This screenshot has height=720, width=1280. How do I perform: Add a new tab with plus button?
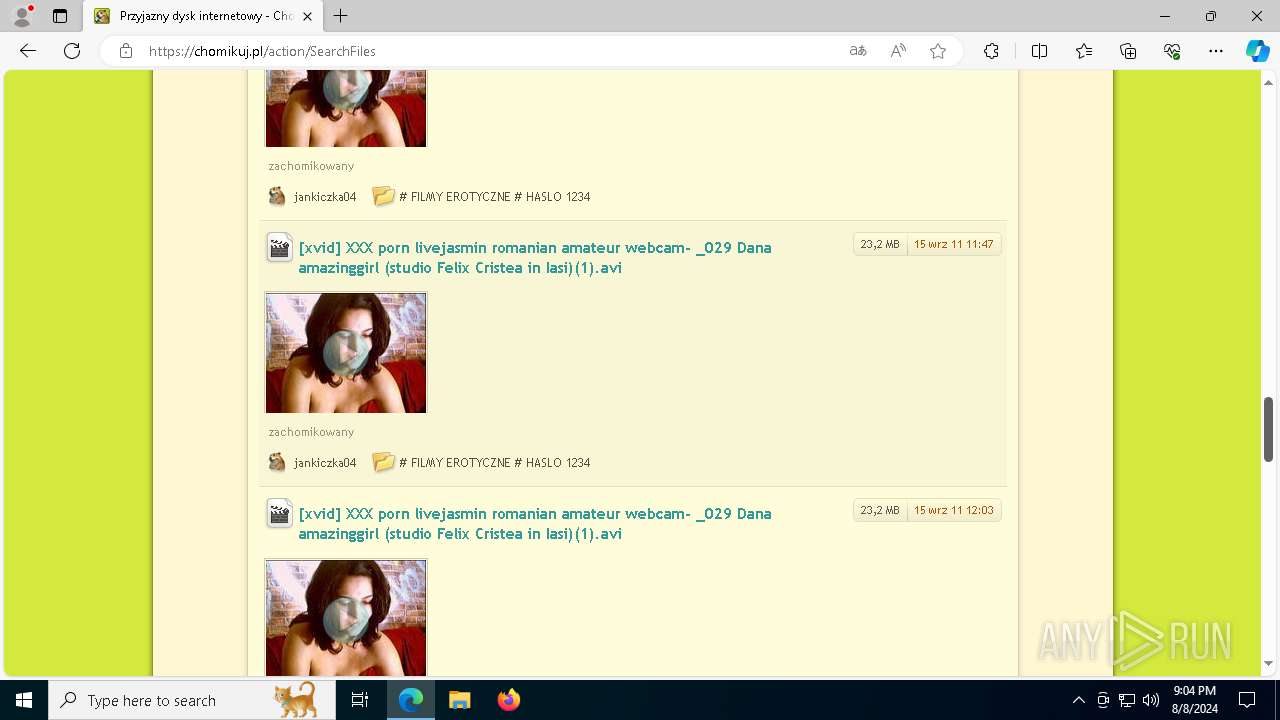(x=341, y=16)
